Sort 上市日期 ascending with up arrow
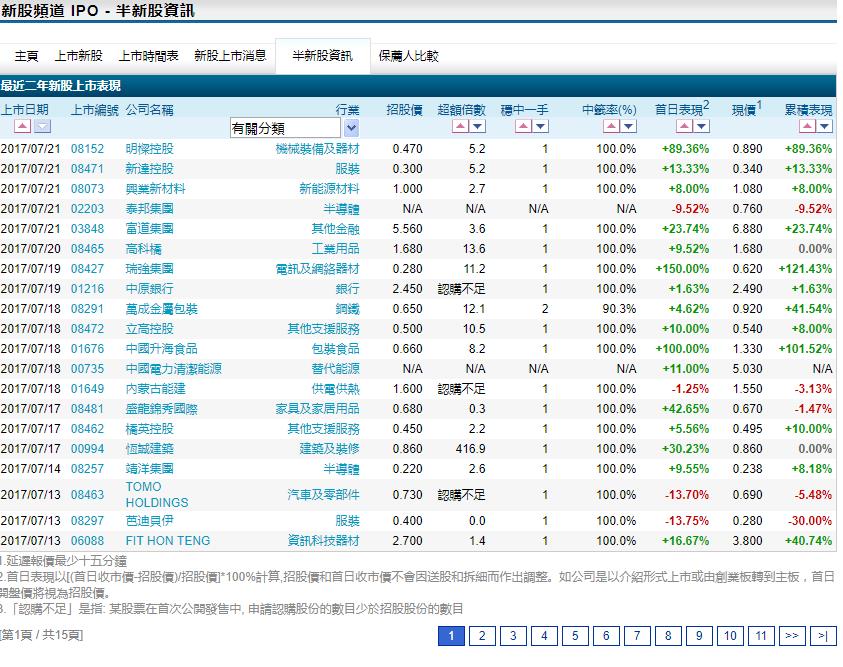Viewport: 843px width, 667px height. (x=23, y=126)
